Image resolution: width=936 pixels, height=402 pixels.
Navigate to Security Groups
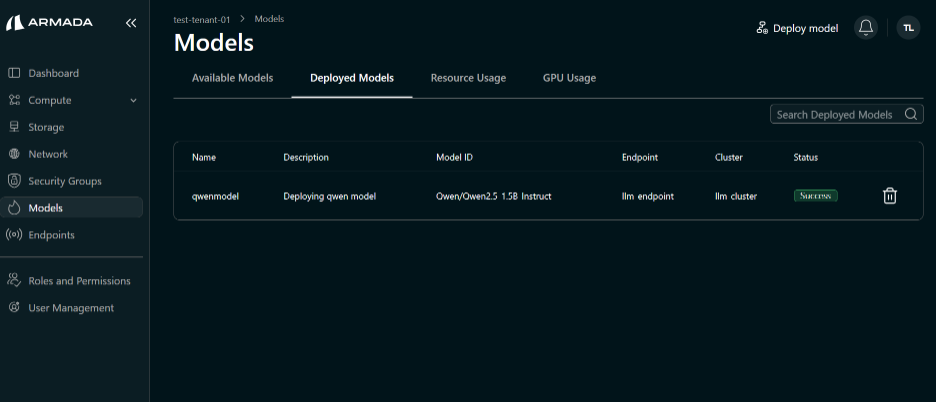tap(65, 181)
